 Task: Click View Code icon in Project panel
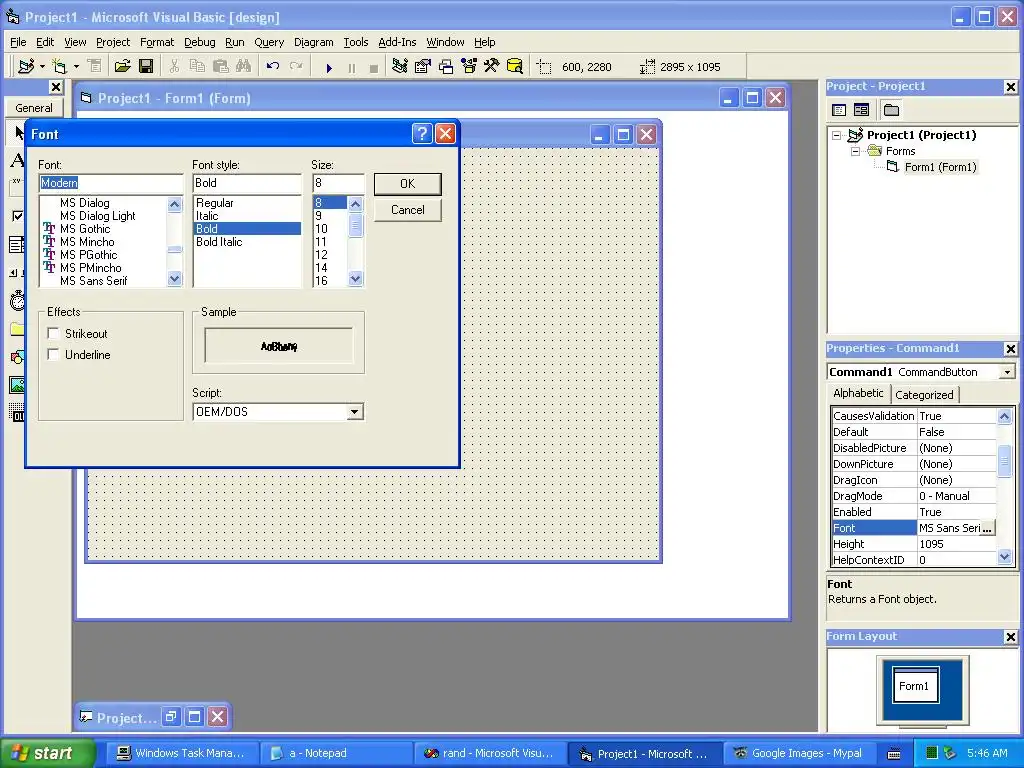(839, 110)
